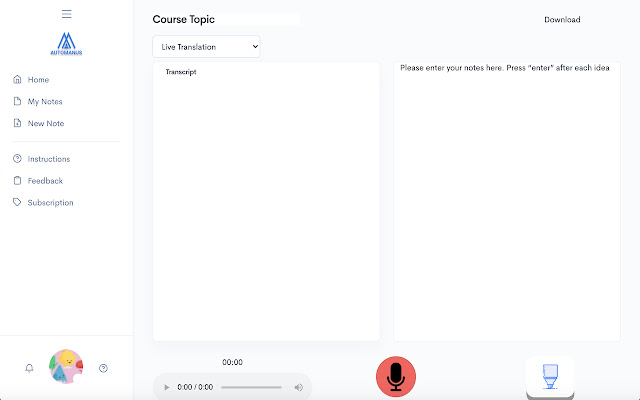Click the Home house icon

(x=17, y=79)
